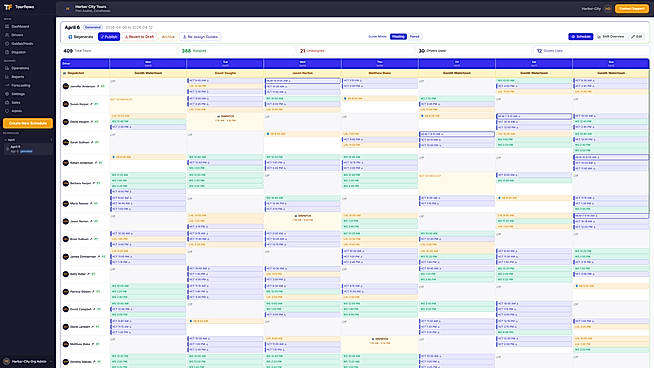Click the Dispatcher row expand icon

click(x=64, y=73)
